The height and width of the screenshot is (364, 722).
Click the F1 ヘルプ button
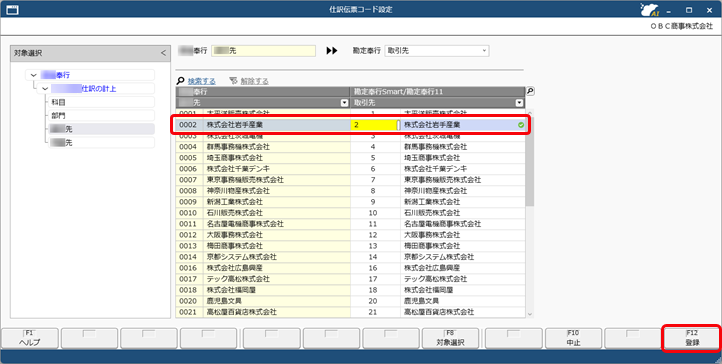tap(30, 338)
